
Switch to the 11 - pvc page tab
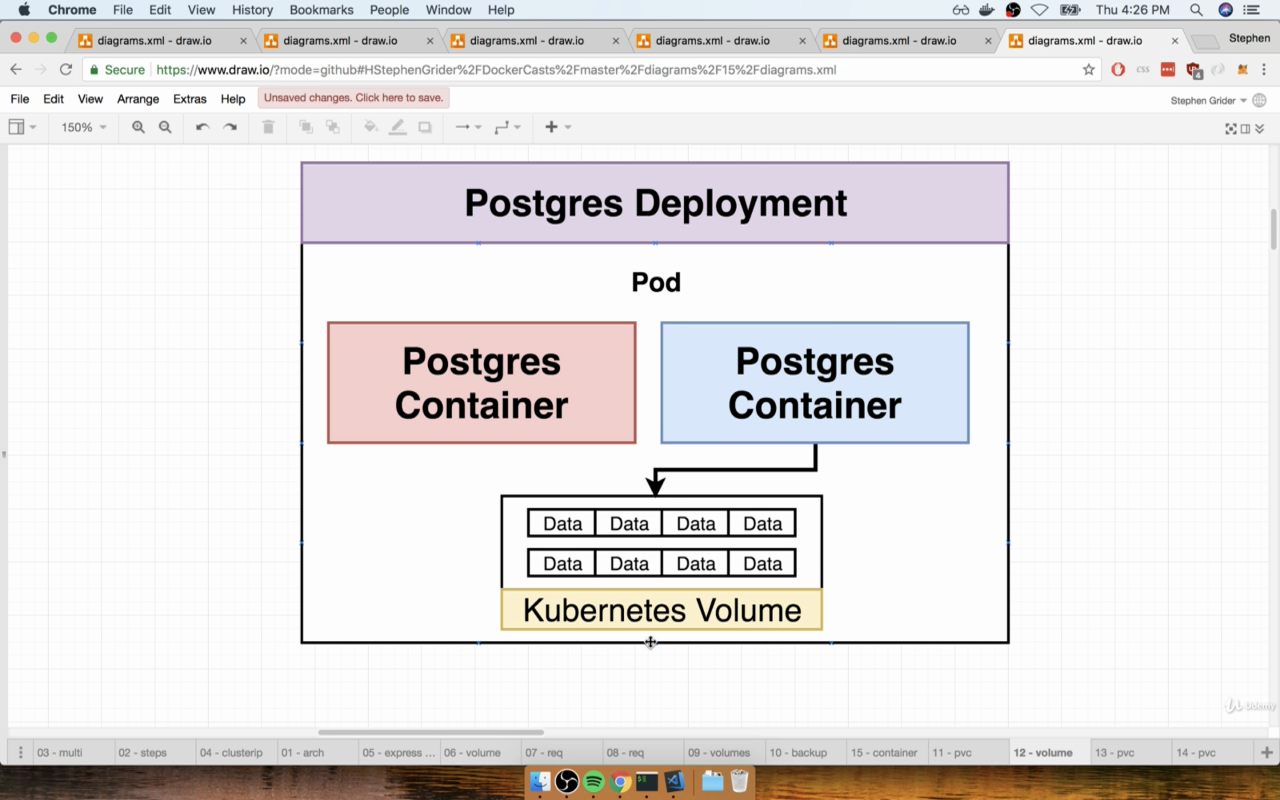click(967, 753)
